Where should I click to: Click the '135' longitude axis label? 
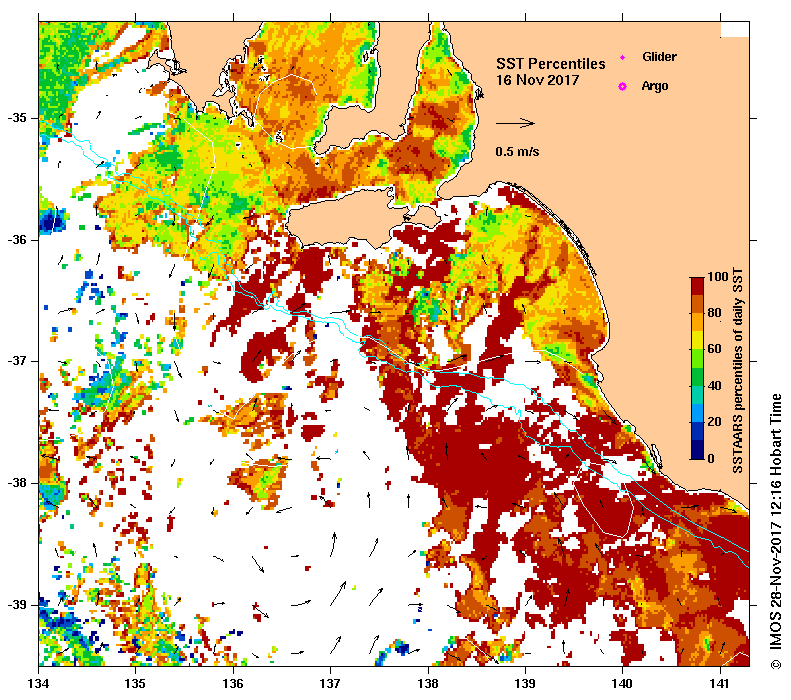click(136, 683)
